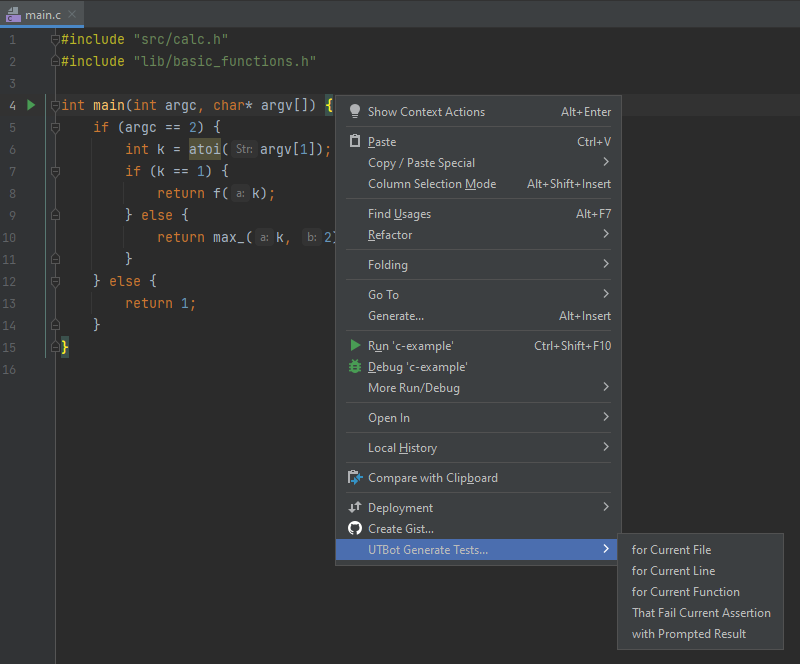Click the Compare with Clipboard icon

click(354, 478)
